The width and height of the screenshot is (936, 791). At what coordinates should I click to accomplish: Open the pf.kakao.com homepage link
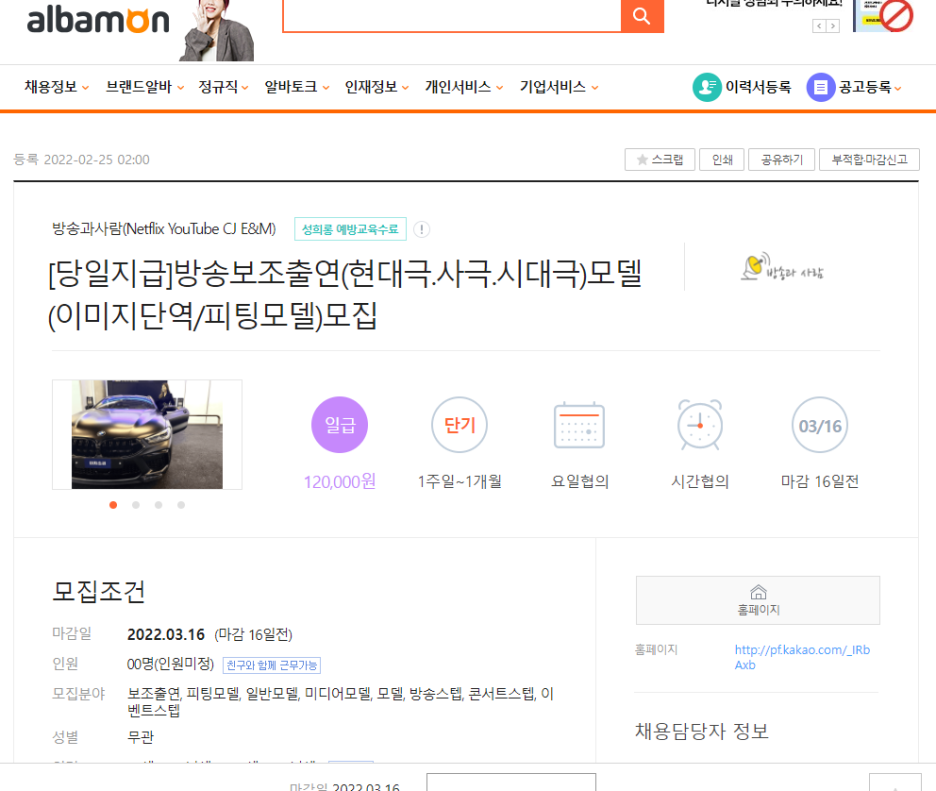tap(802, 657)
